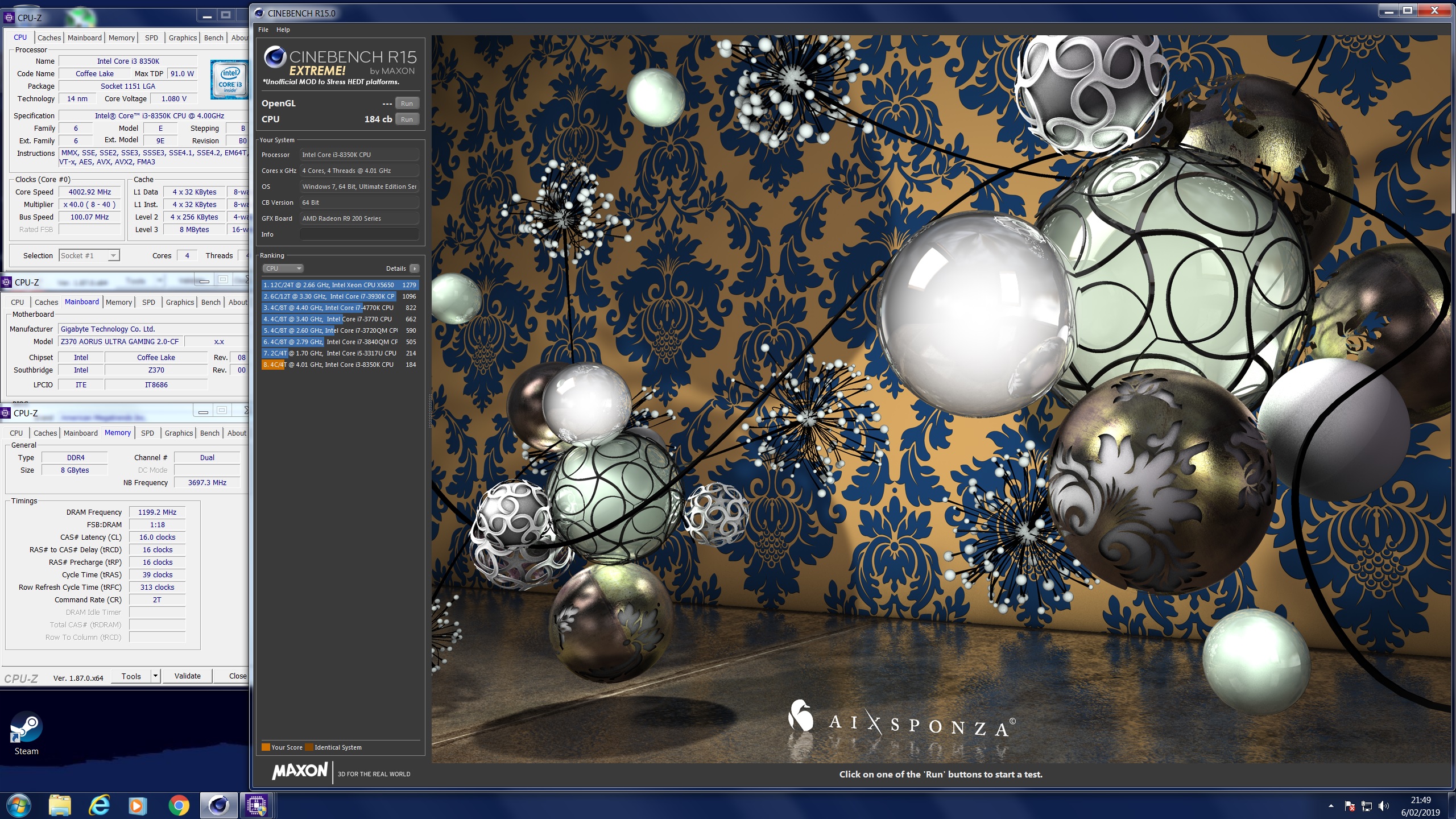Run the OpenGL benchmark
Screen dimensions: 1456x819
[407, 104]
